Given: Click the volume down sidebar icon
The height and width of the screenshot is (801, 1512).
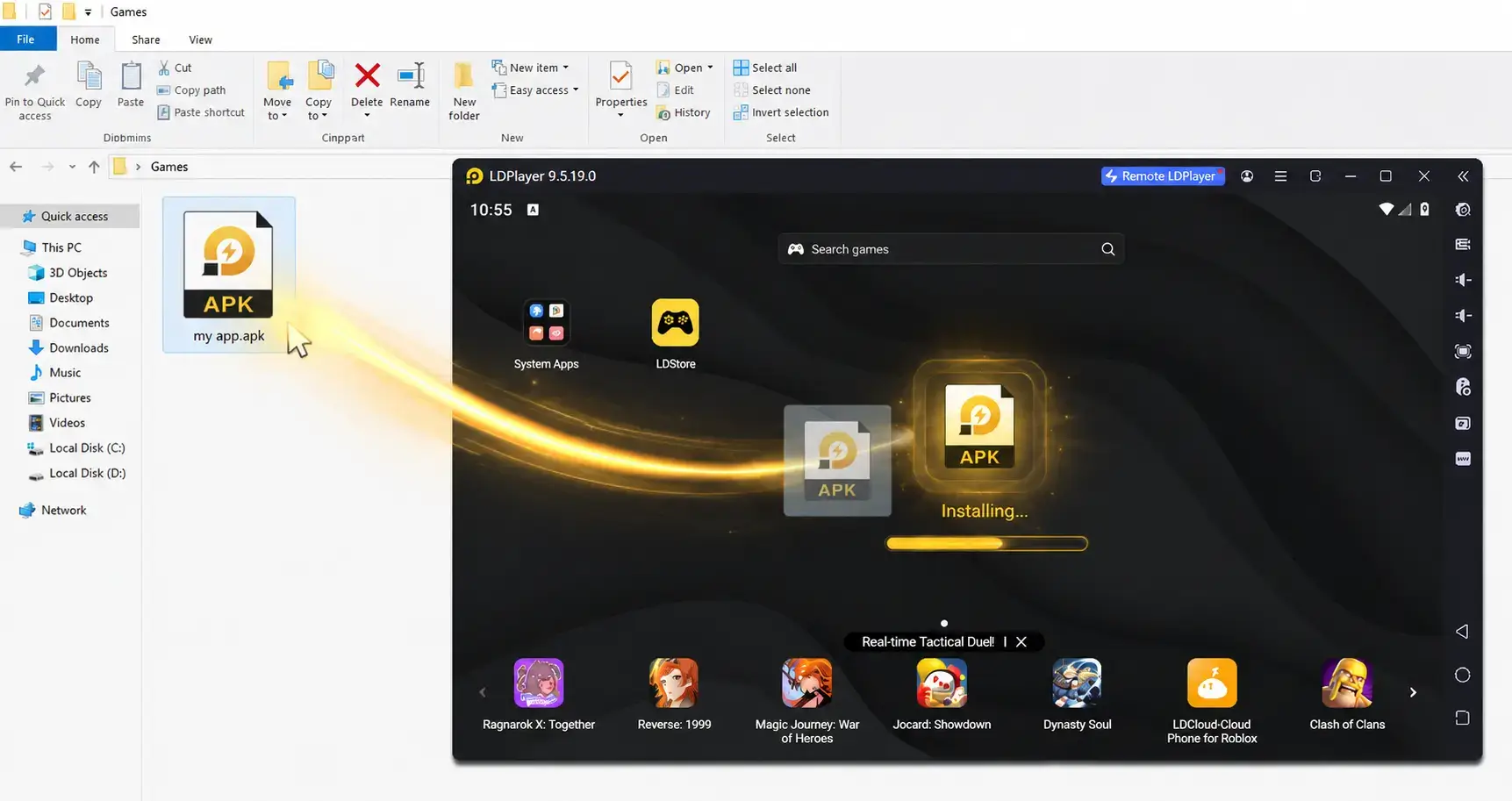Looking at the screenshot, I should pyautogui.click(x=1463, y=315).
